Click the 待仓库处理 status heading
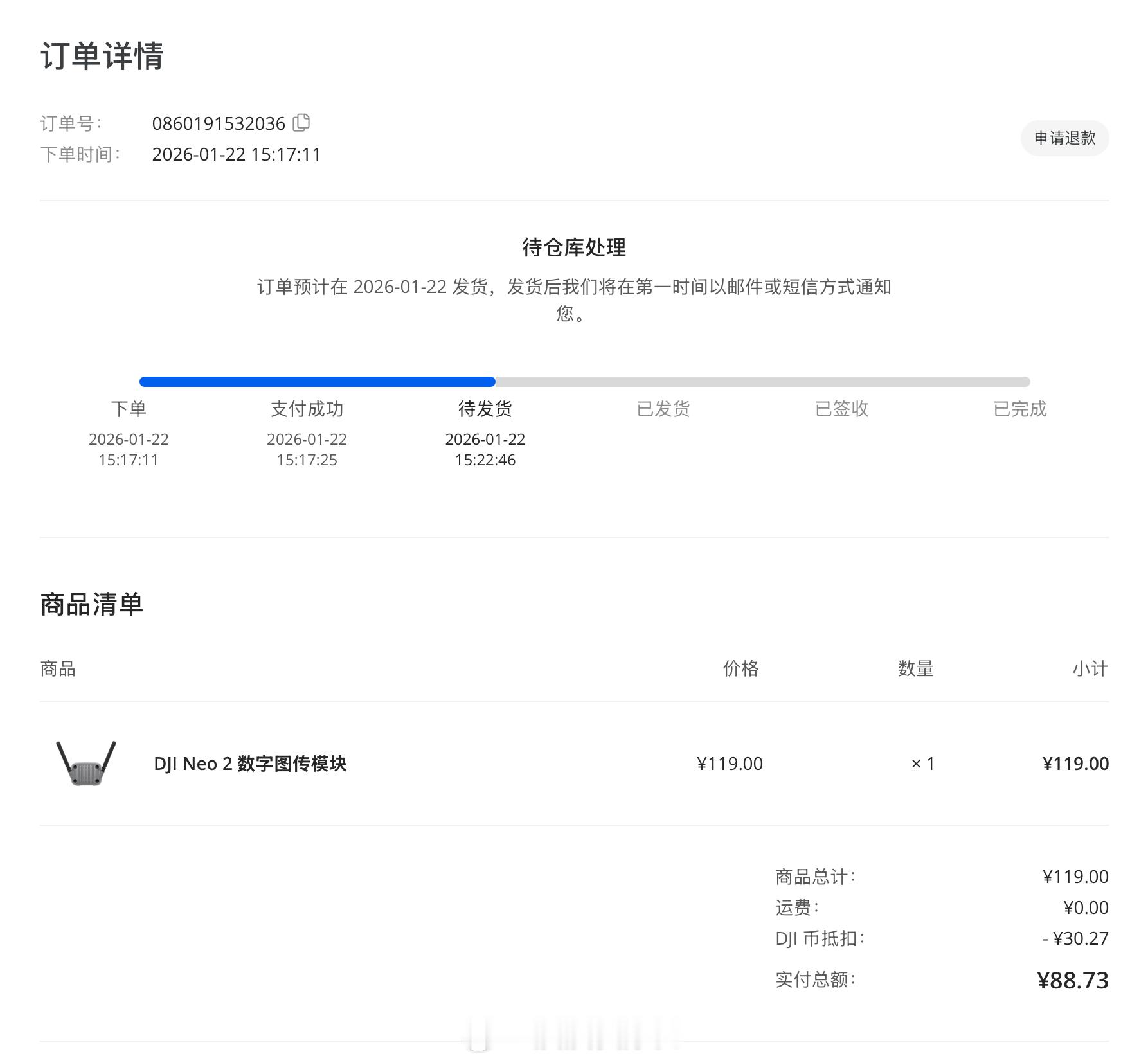The height and width of the screenshot is (1063, 1148). [574, 247]
